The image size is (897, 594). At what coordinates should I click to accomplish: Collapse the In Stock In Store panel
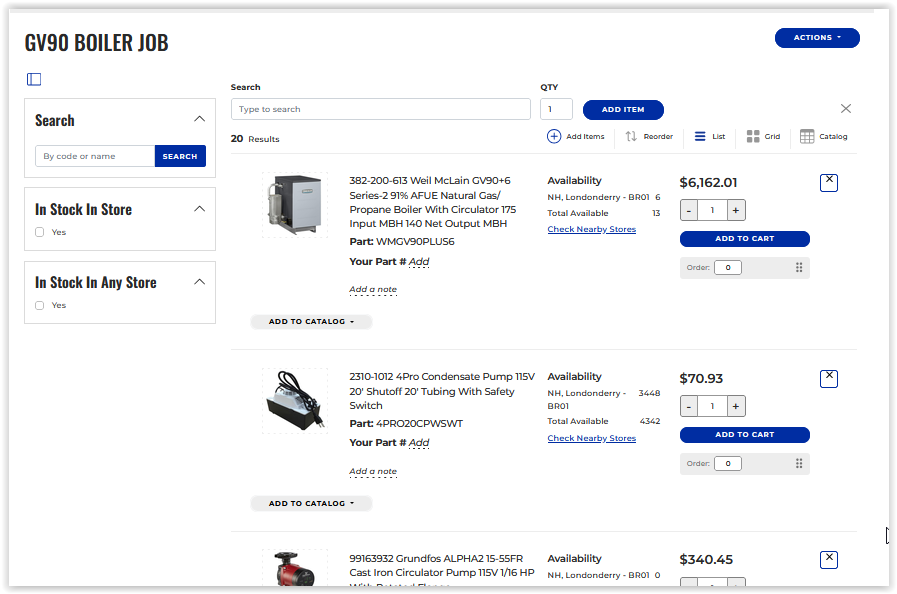coord(199,208)
